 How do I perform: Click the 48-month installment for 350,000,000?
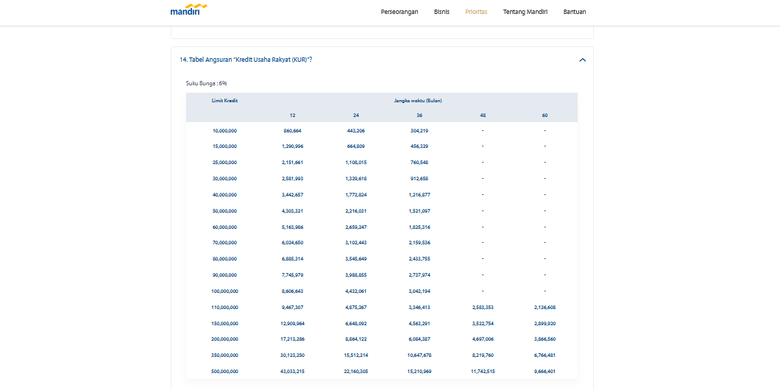coord(483,355)
